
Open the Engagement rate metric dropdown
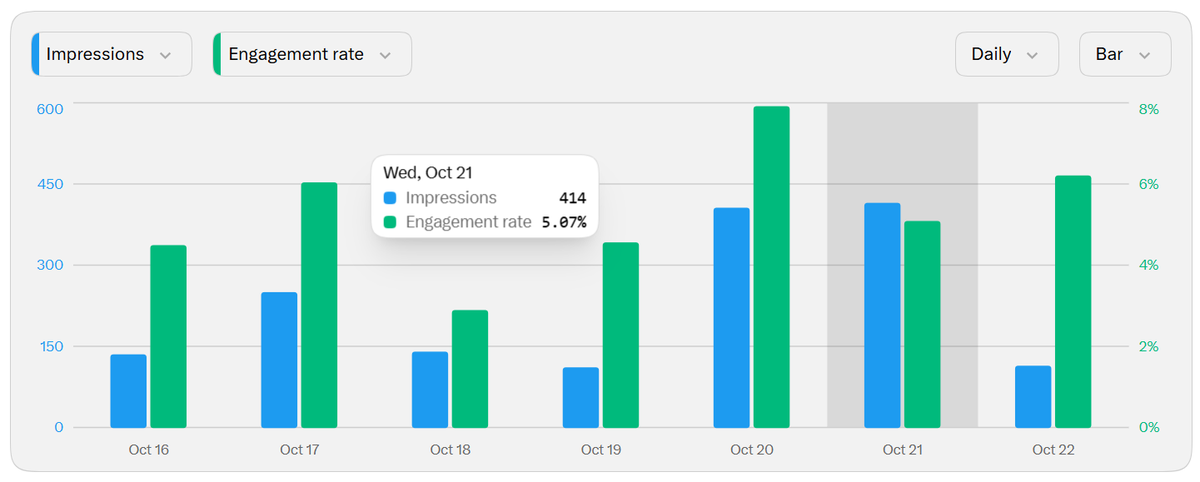coord(312,54)
